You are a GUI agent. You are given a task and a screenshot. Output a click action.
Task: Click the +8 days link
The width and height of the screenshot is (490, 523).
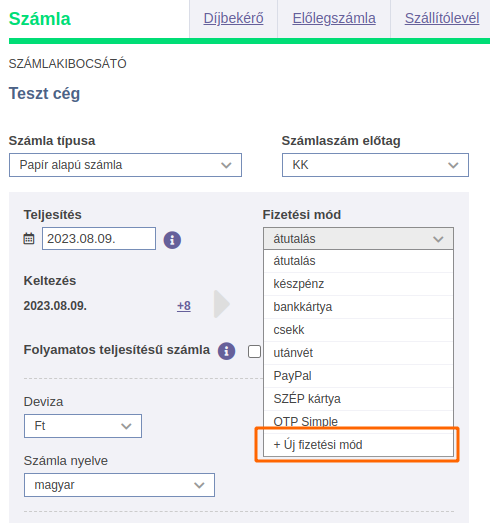(184, 306)
